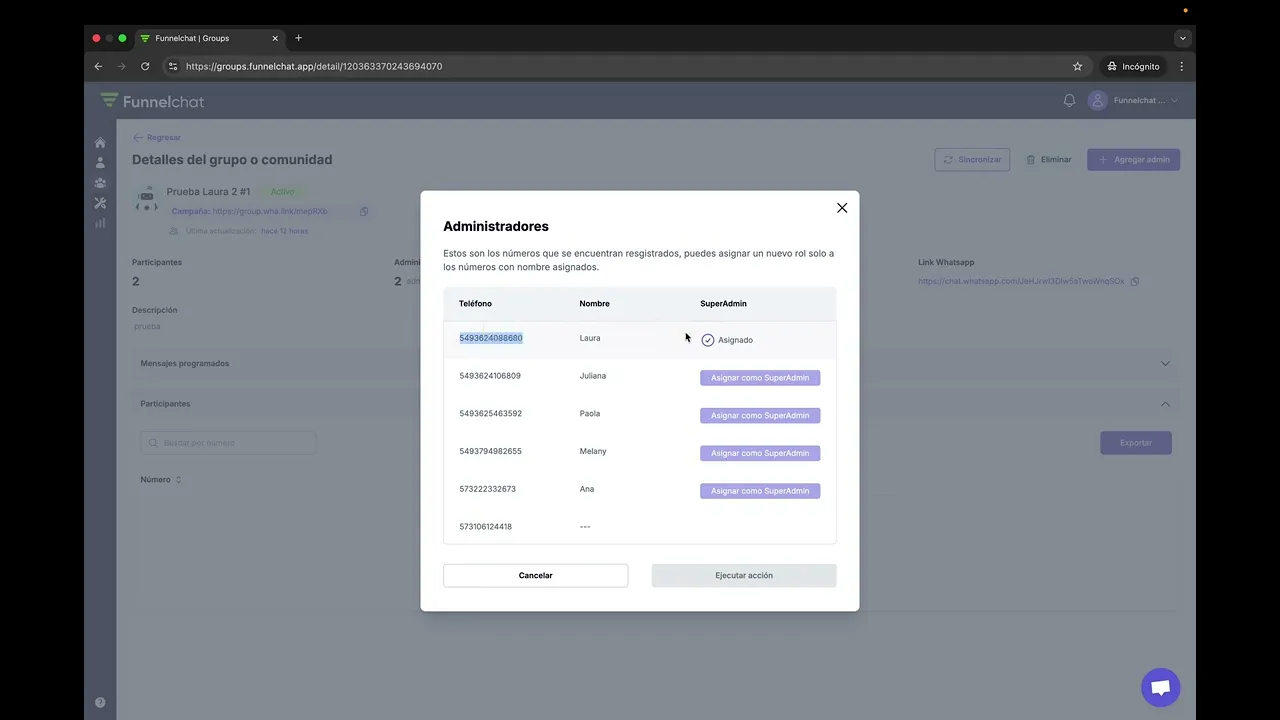Screen dimensions: 1280x720
Task: Open a new browser tab
Action: click(x=298, y=38)
